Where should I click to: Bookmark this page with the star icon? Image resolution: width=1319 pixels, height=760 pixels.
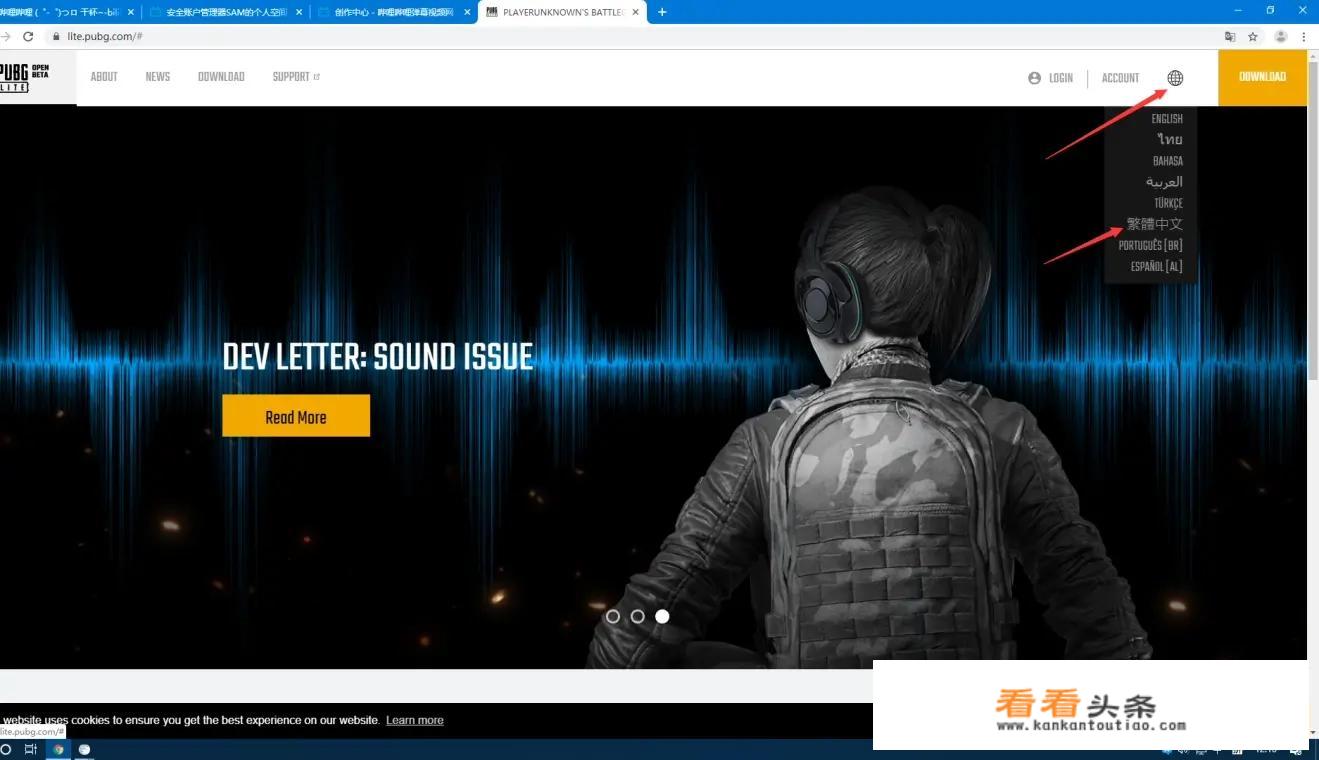tap(1252, 36)
